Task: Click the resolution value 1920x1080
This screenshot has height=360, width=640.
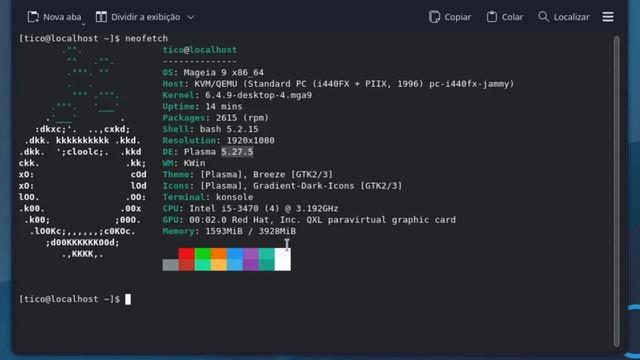Action: tap(251, 140)
